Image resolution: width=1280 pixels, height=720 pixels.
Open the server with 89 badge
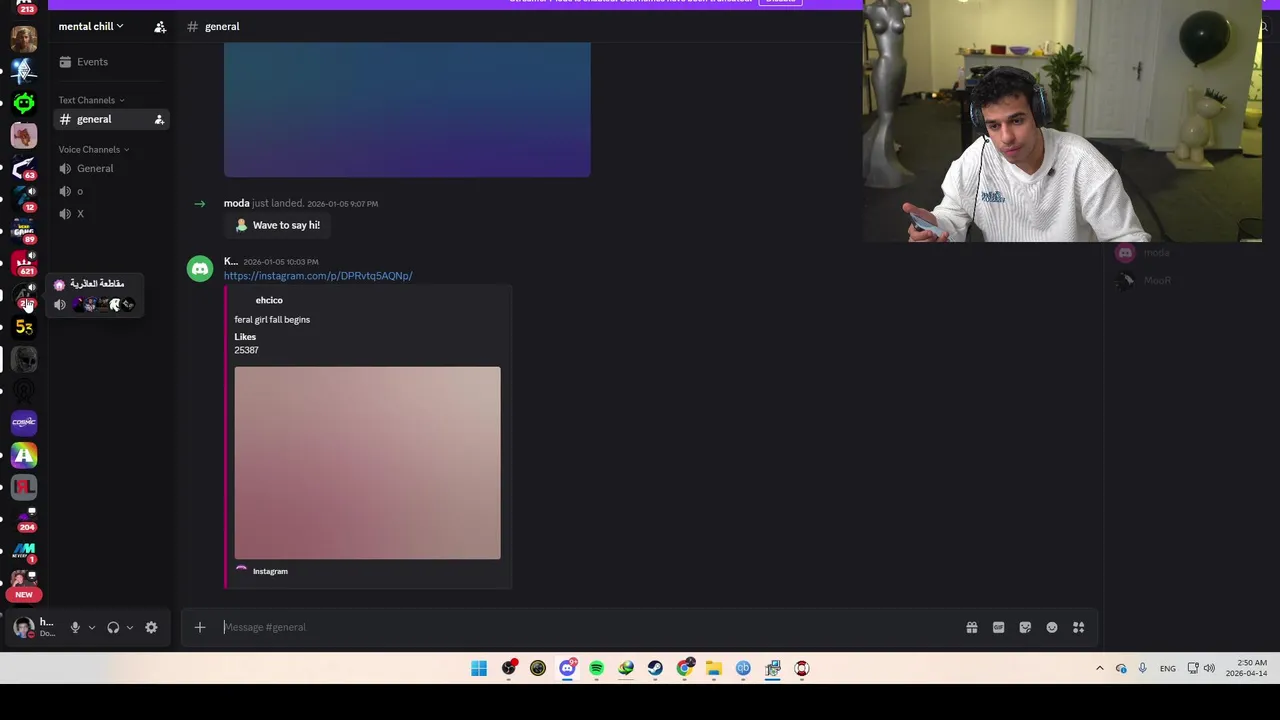point(24,232)
